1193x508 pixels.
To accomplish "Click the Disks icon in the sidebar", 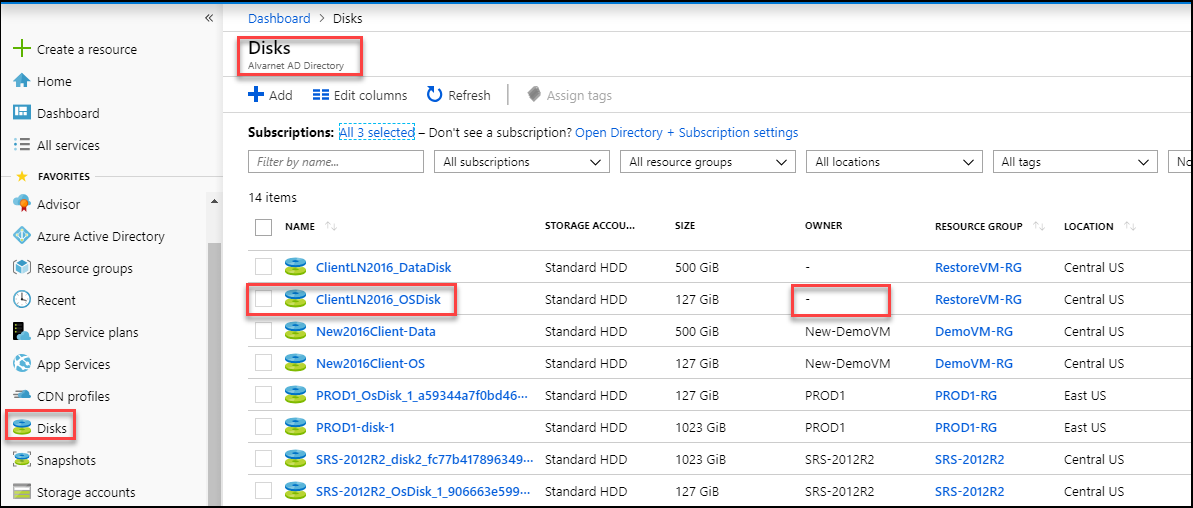I will [x=22, y=428].
